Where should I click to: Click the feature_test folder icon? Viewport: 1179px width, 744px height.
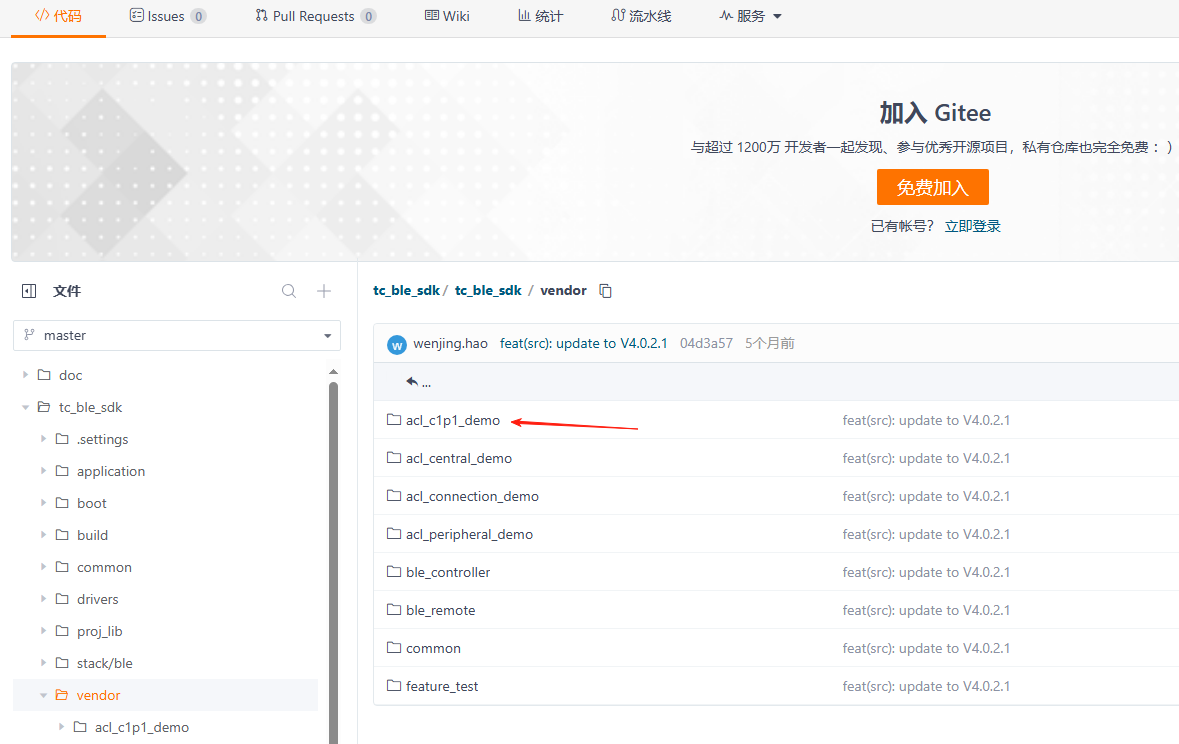coord(394,685)
